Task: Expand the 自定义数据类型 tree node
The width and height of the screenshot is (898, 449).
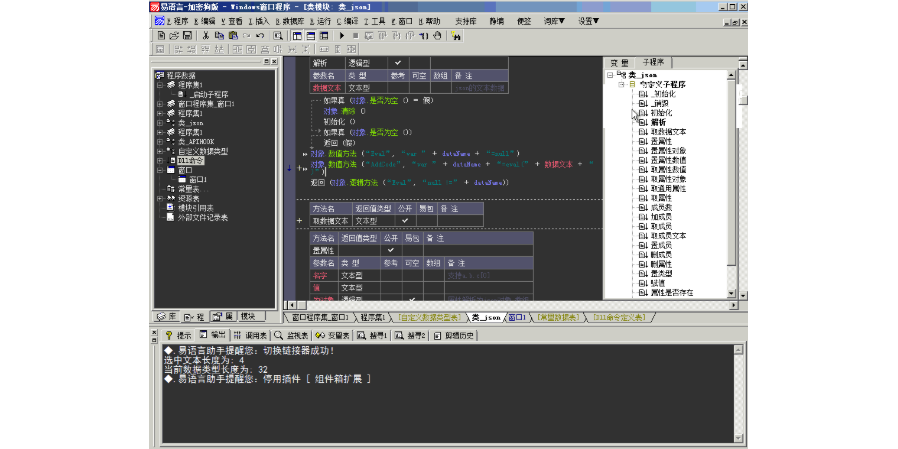Action: [159, 151]
